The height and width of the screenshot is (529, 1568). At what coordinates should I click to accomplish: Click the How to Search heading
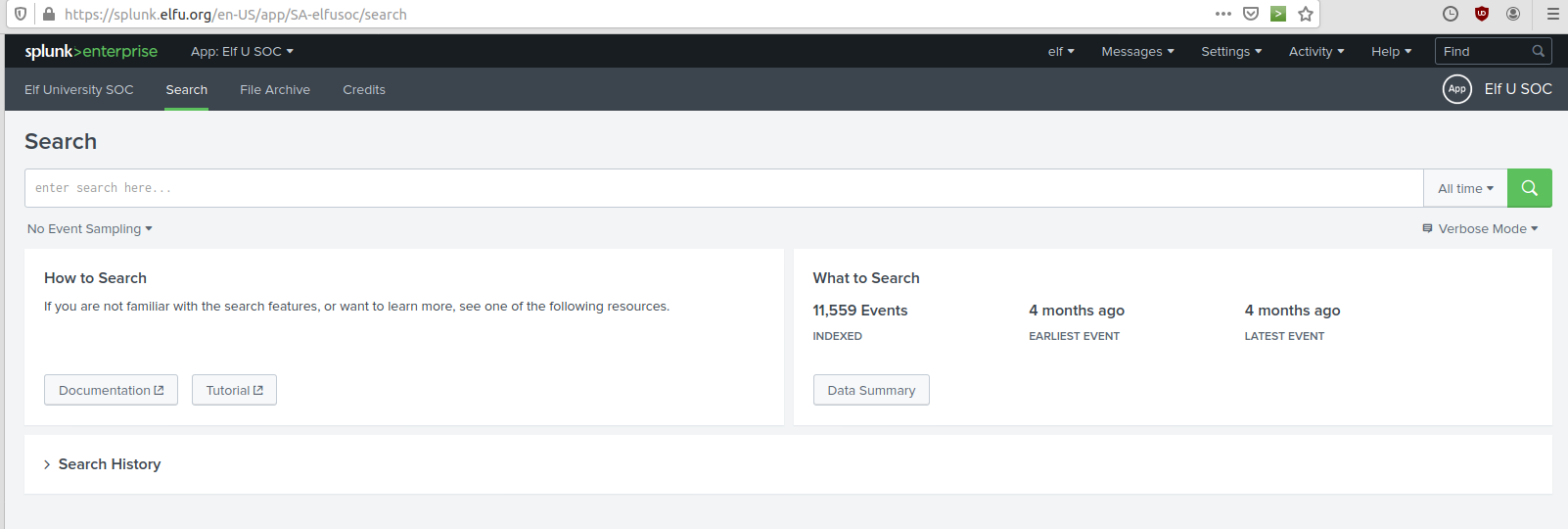tap(95, 278)
